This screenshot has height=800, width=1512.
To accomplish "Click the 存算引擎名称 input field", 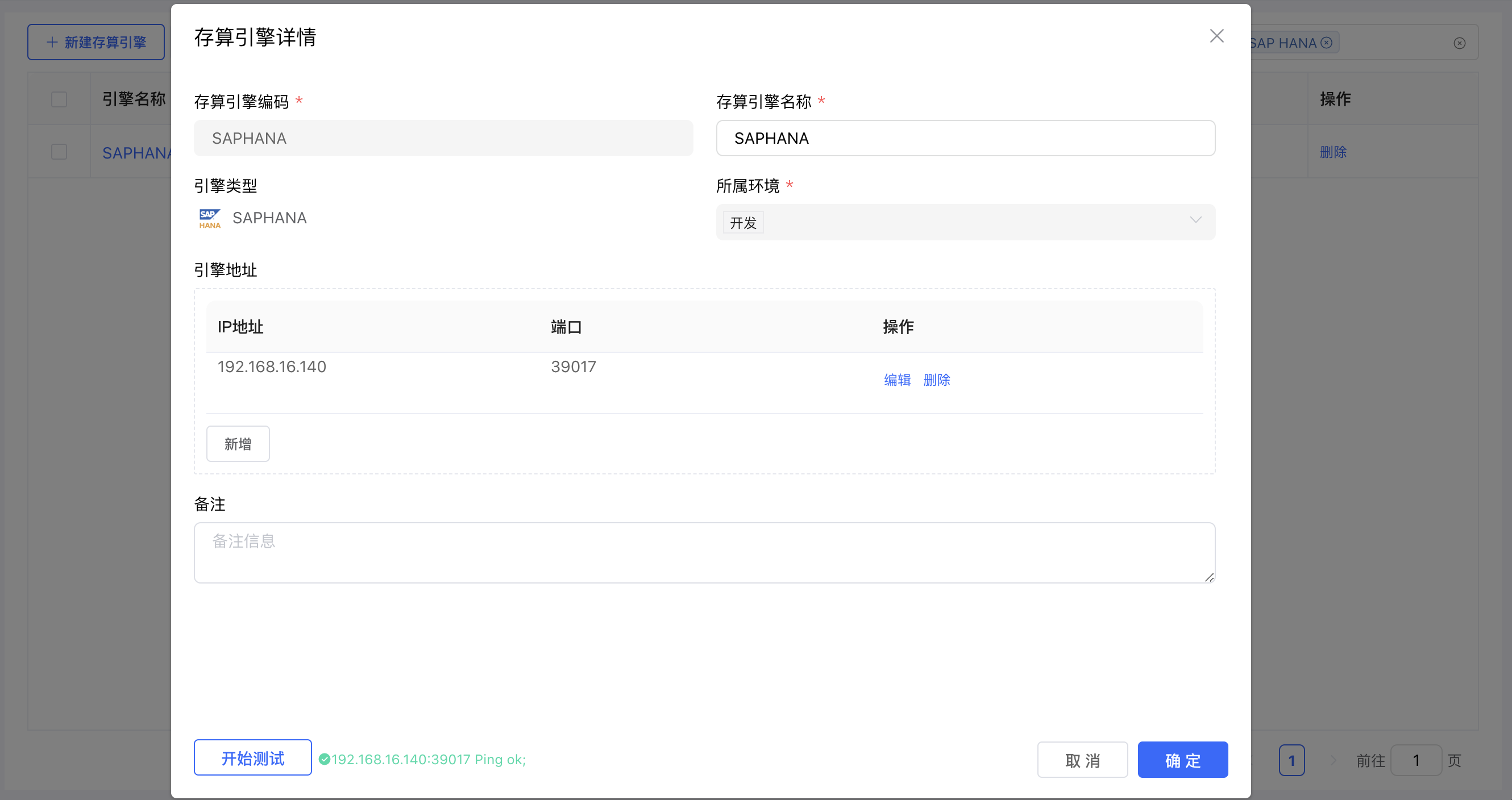I will [965, 139].
